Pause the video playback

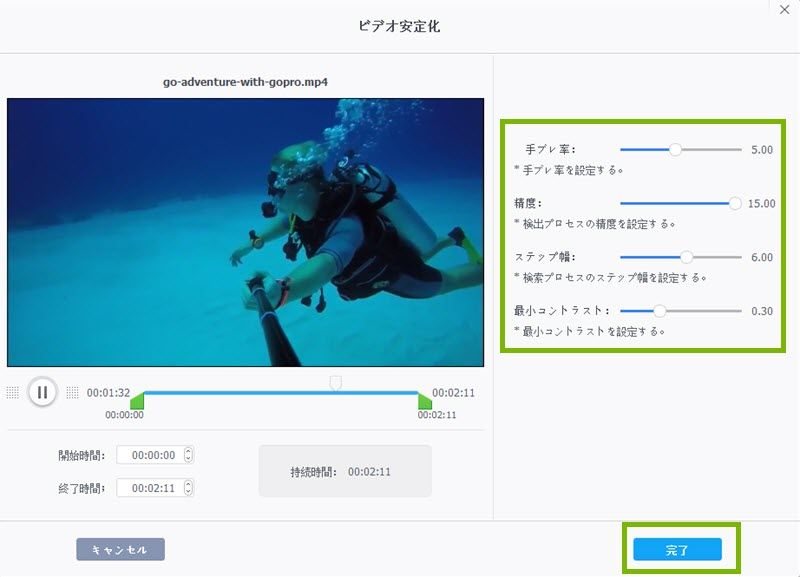pos(42,392)
